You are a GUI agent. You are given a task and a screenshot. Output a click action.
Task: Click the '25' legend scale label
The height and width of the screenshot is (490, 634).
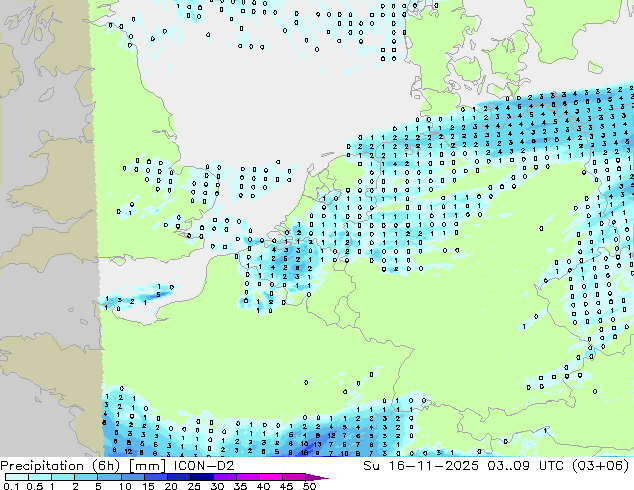(194, 486)
